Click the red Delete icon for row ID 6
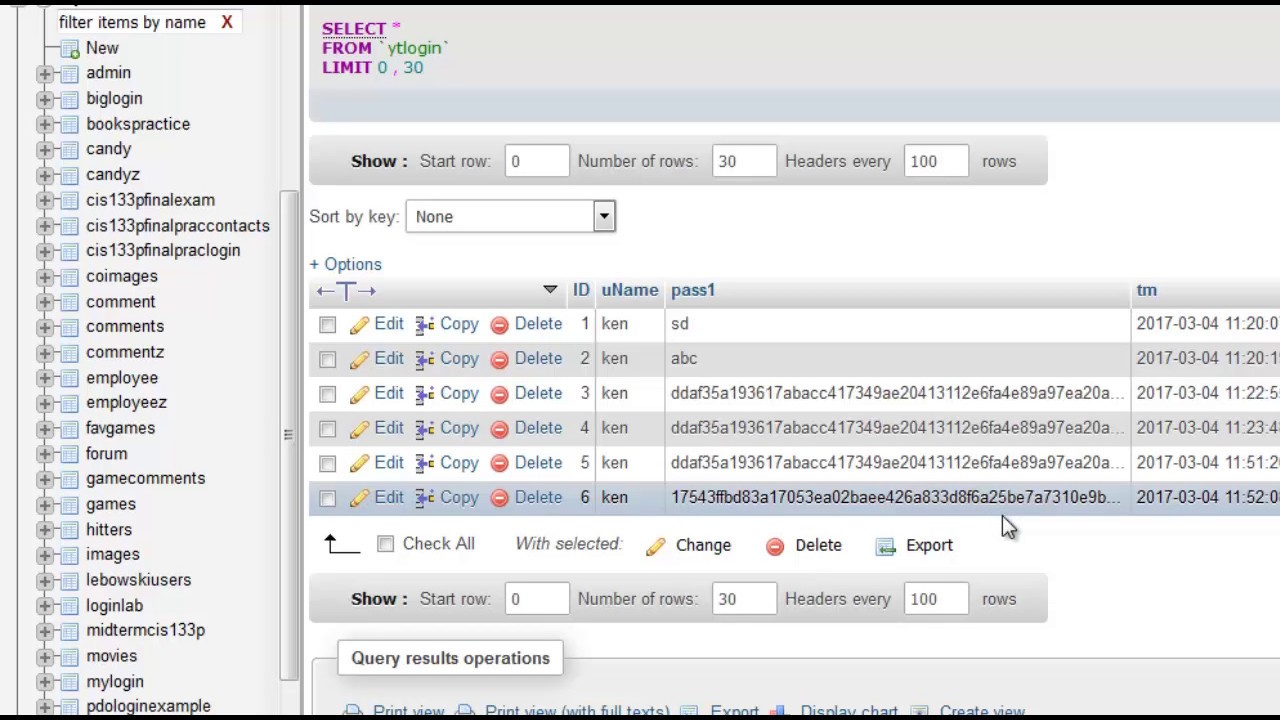Image resolution: width=1280 pixels, height=720 pixels. coord(499,498)
